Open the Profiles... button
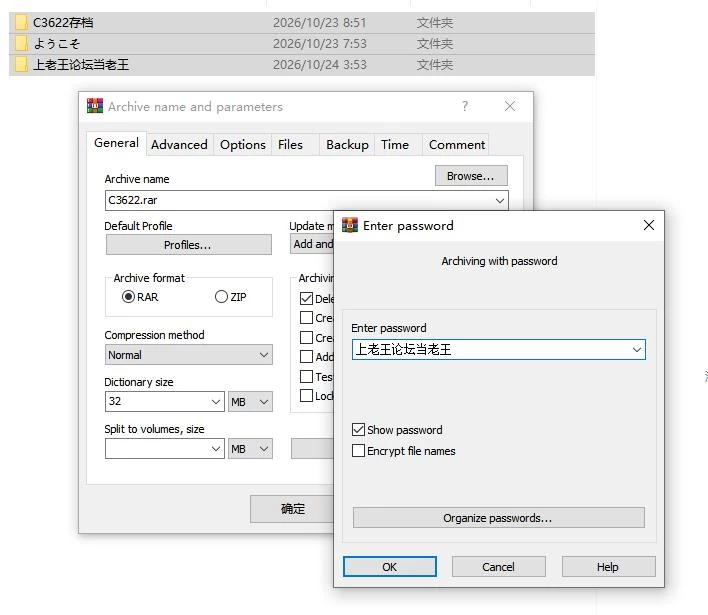The height and width of the screenshot is (615, 708). coord(189,245)
